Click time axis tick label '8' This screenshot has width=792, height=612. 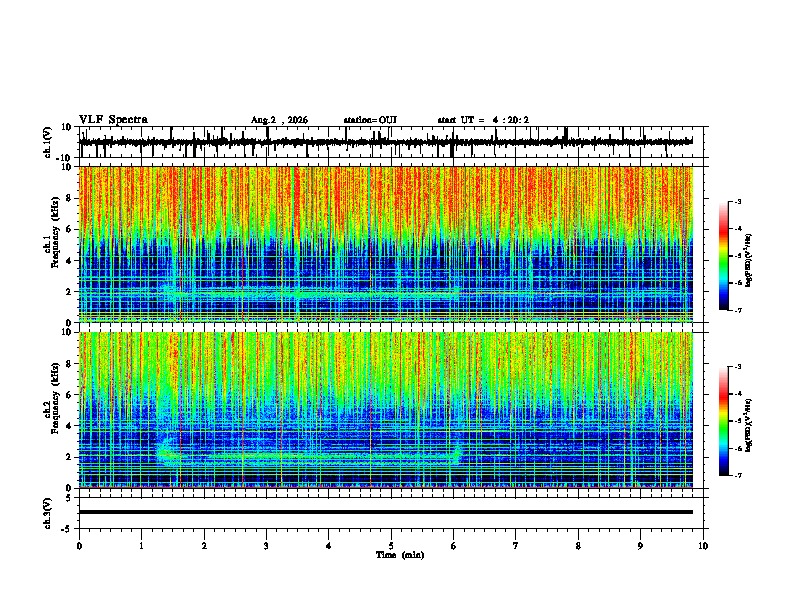coord(578,546)
